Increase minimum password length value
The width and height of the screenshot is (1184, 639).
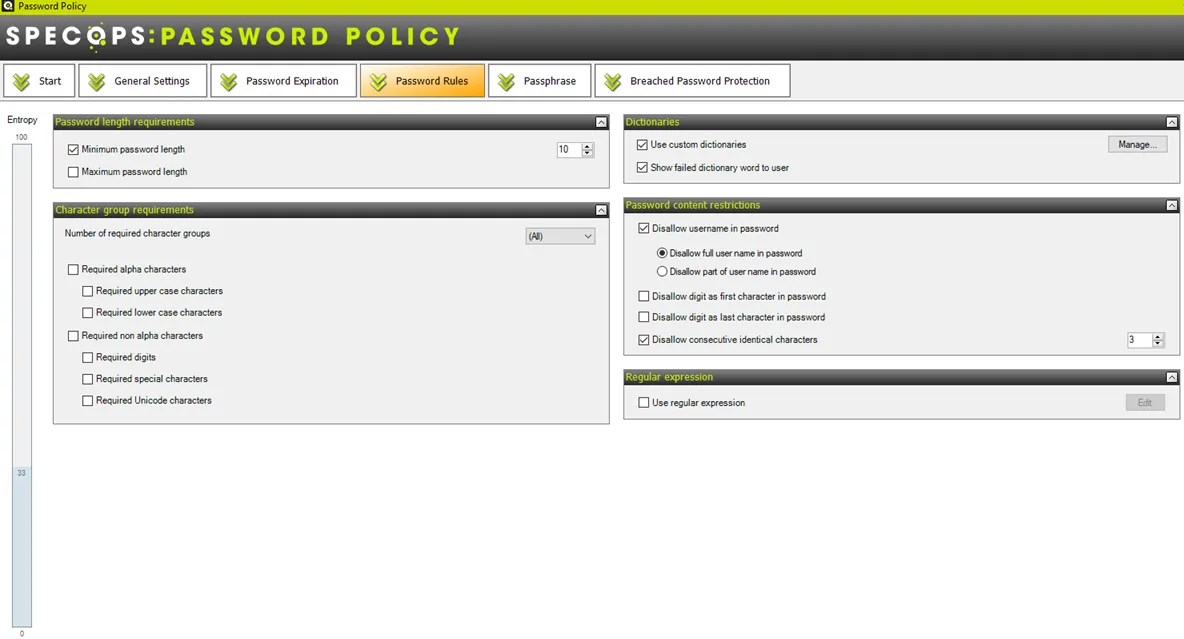(587, 146)
